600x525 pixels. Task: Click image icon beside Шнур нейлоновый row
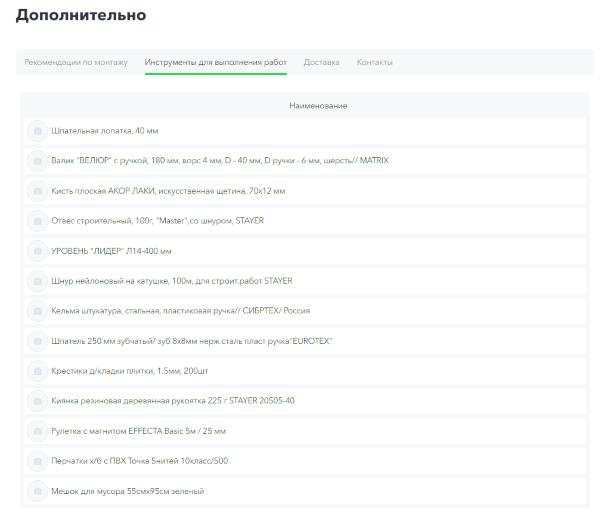38,281
